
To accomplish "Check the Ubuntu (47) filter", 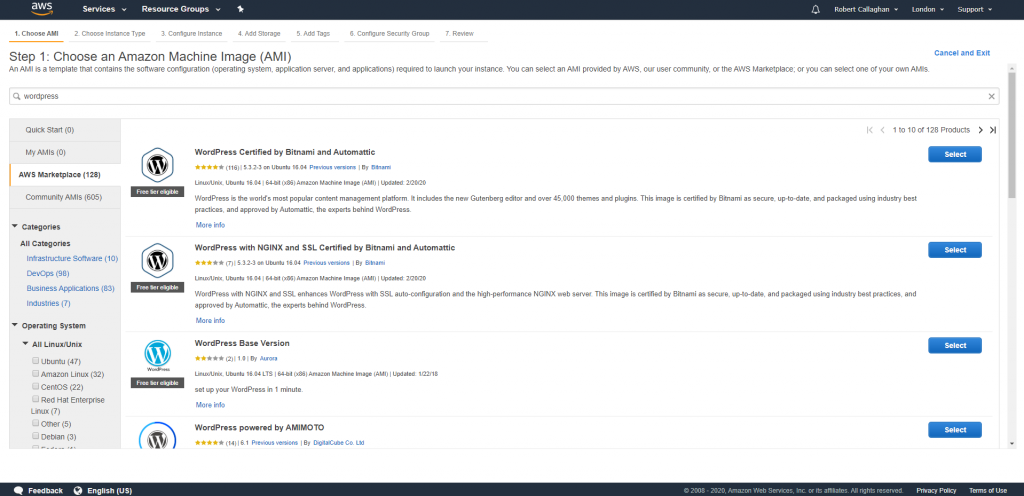I will point(35,360).
